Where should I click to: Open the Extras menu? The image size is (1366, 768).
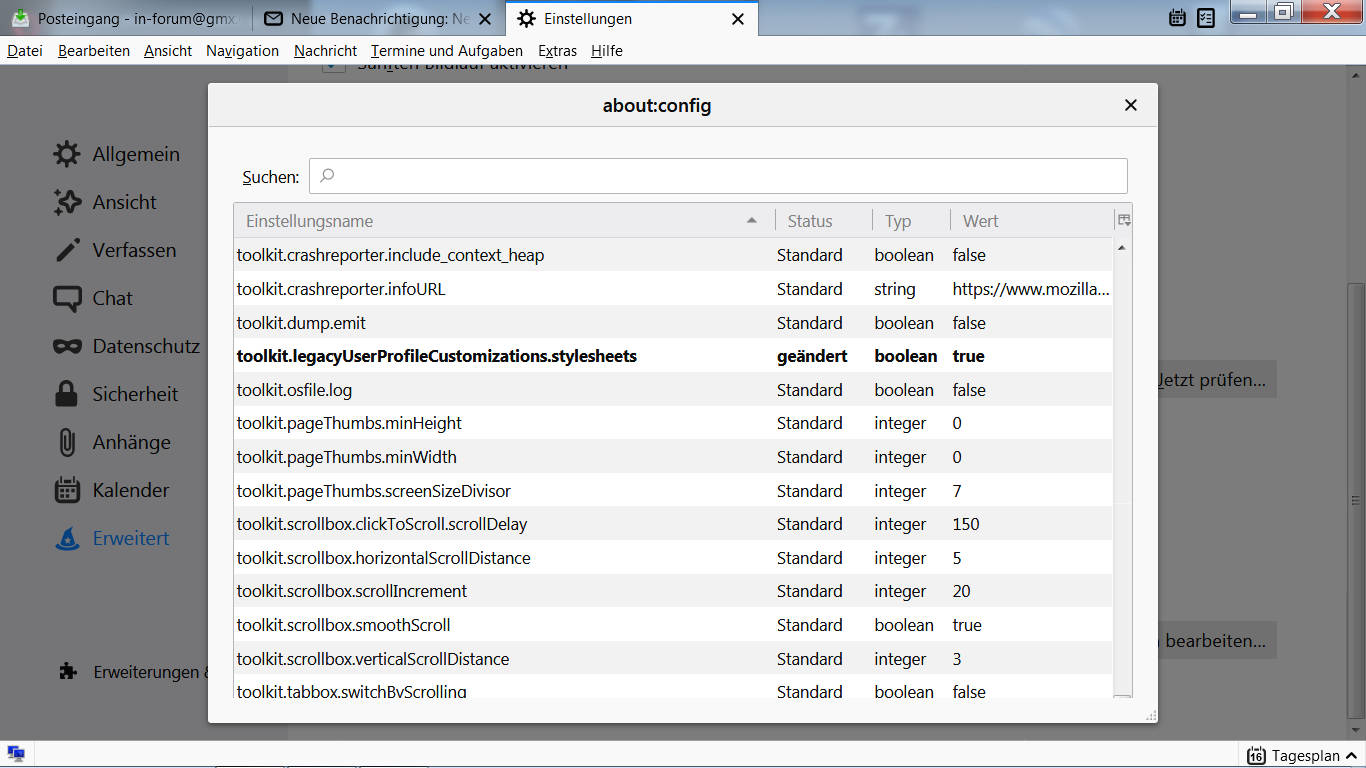click(557, 51)
